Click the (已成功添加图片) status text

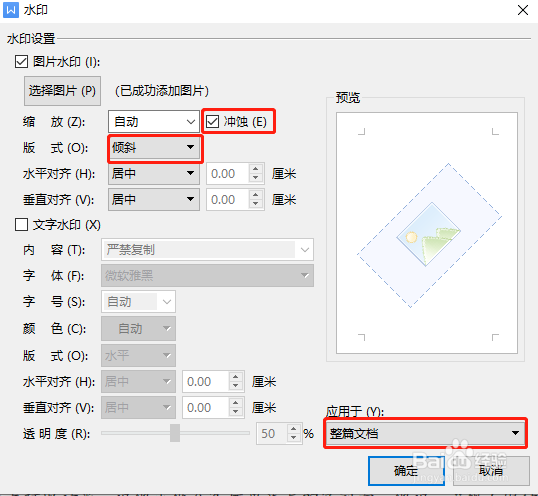162,91
